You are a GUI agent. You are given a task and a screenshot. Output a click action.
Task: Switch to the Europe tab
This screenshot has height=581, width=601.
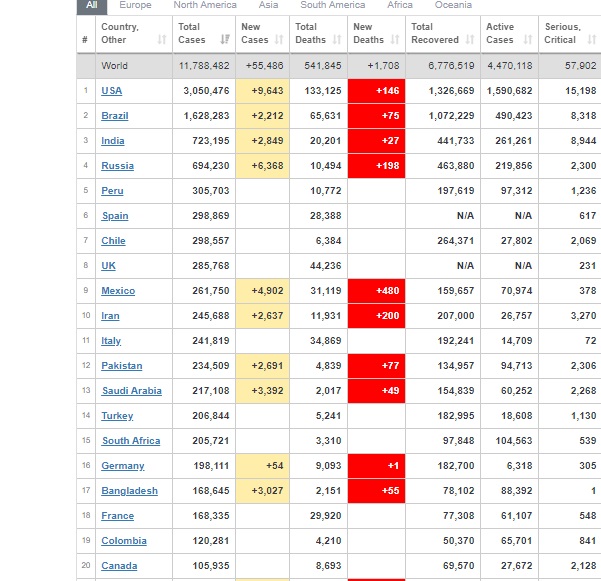point(135,5)
